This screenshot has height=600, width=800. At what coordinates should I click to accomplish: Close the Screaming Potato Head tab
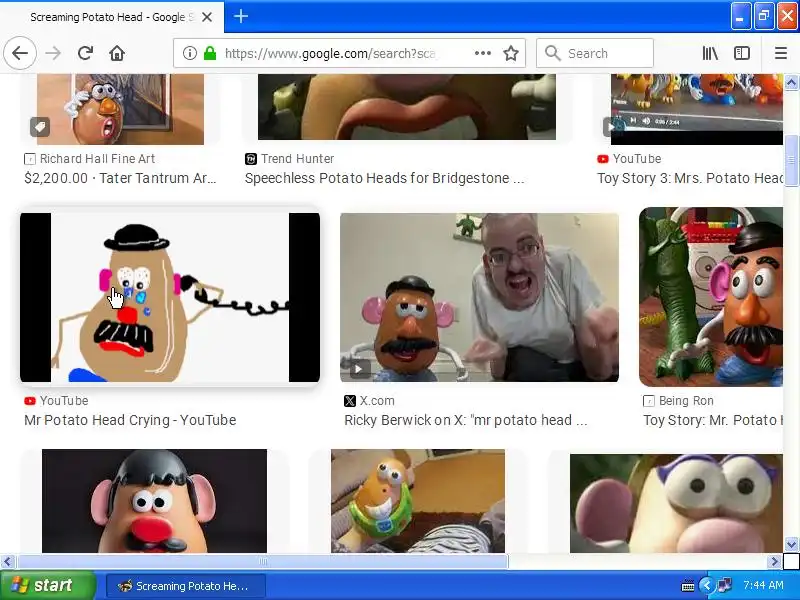[207, 17]
